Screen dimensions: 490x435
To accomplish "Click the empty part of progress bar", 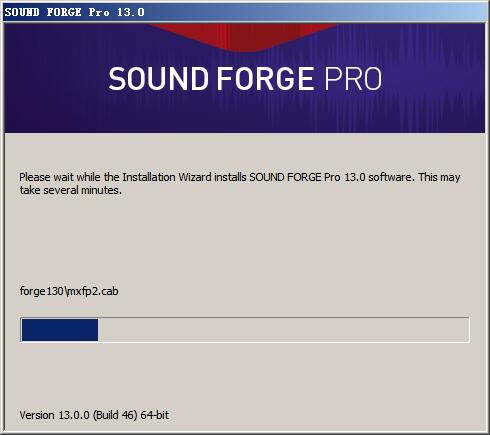I will click(283, 330).
